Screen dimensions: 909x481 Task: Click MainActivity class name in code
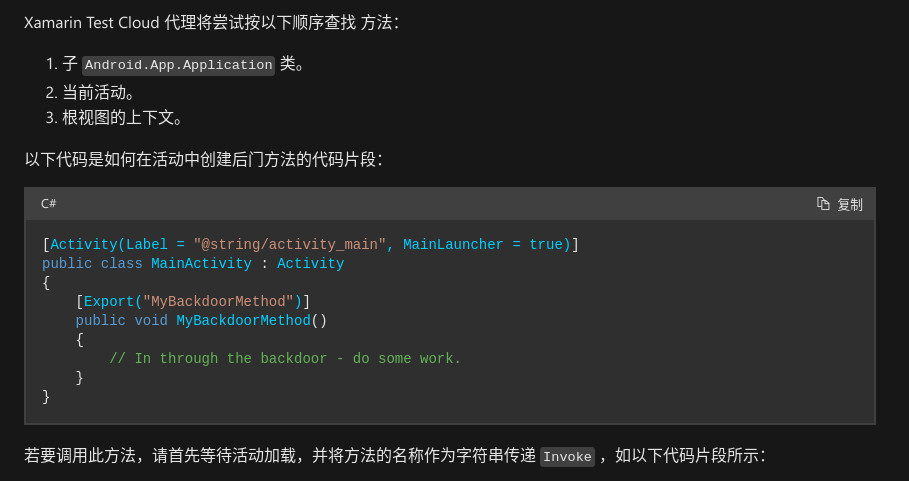click(201, 264)
